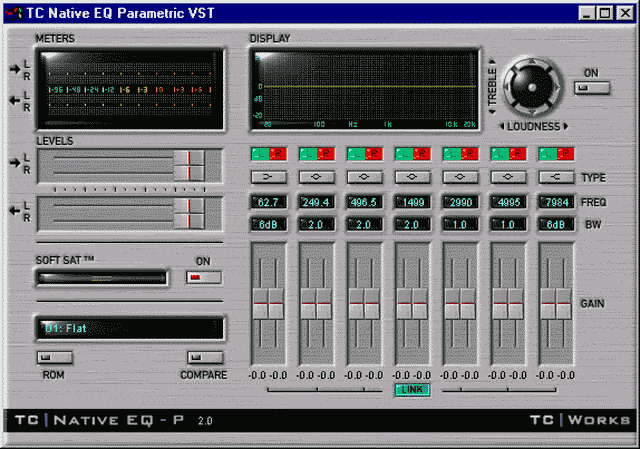Click the low-shelf filter type icon of the 62.7 band
The width and height of the screenshot is (640, 449).
tap(269, 177)
